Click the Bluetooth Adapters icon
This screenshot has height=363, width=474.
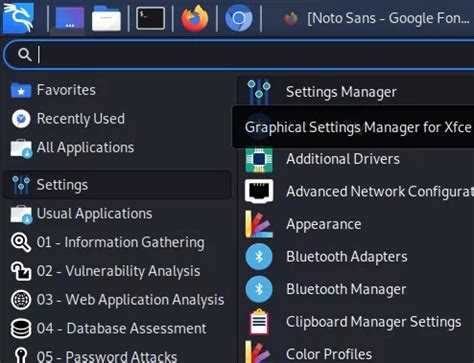pos(259,257)
